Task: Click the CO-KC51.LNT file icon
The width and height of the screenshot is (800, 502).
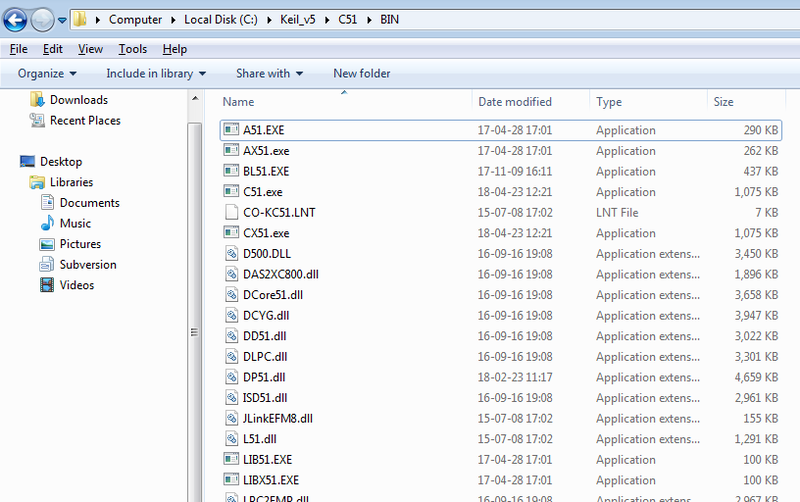Action: (x=231, y=213)
